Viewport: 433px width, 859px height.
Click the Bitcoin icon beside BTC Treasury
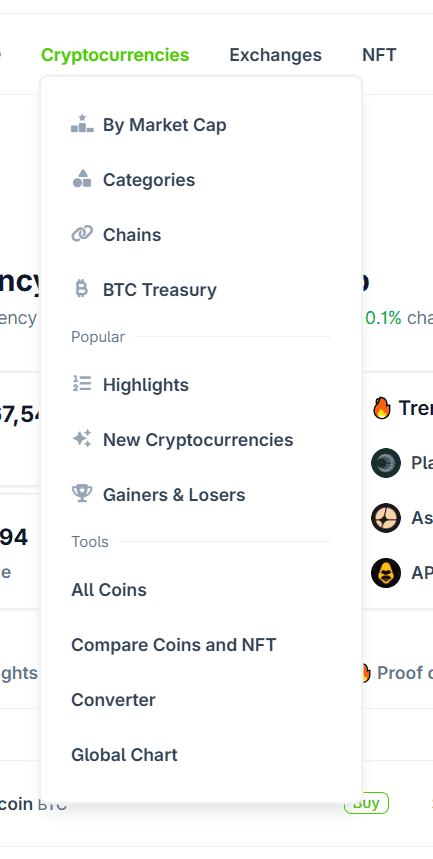(82, 289)
